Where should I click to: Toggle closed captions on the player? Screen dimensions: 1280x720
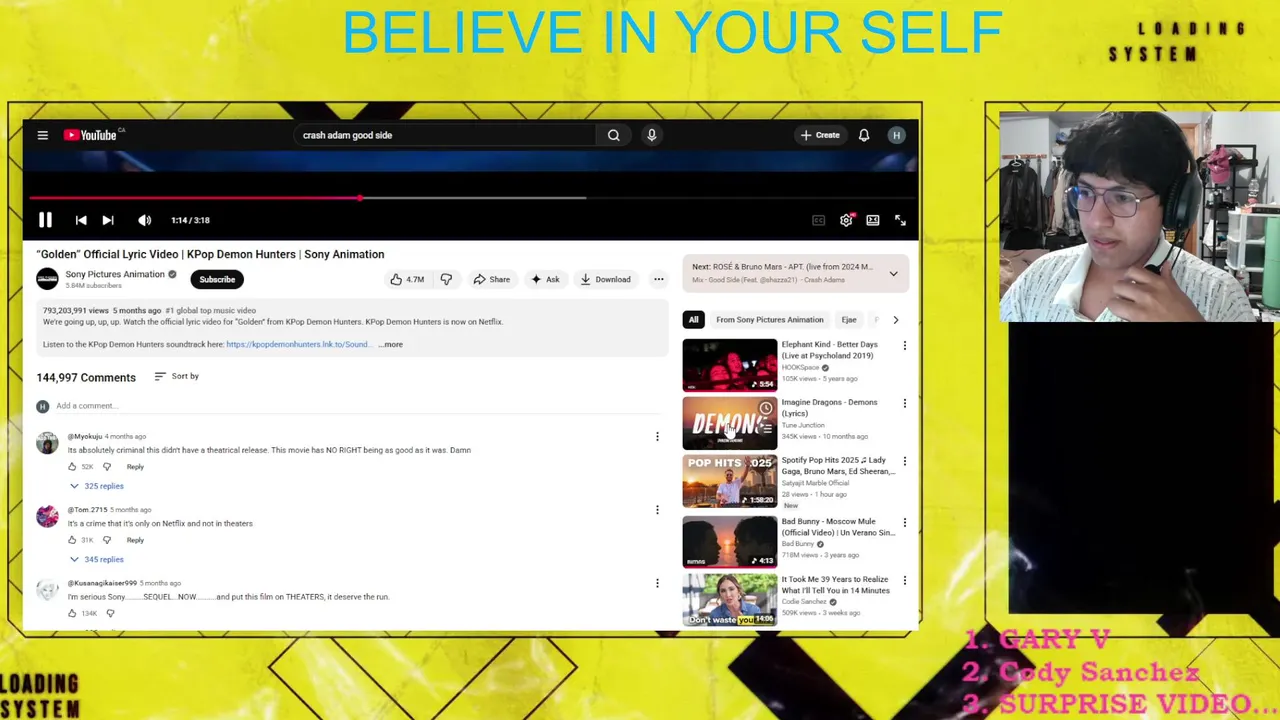point(818,220)
